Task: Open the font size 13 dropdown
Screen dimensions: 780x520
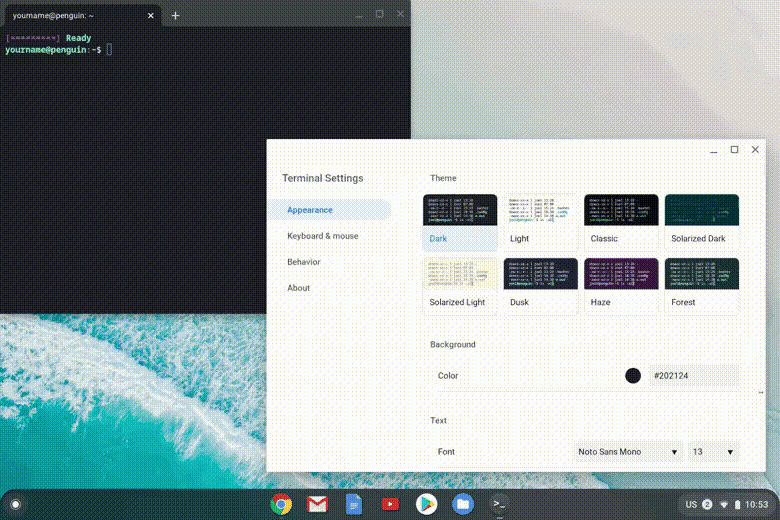Action: pos(714,452)
